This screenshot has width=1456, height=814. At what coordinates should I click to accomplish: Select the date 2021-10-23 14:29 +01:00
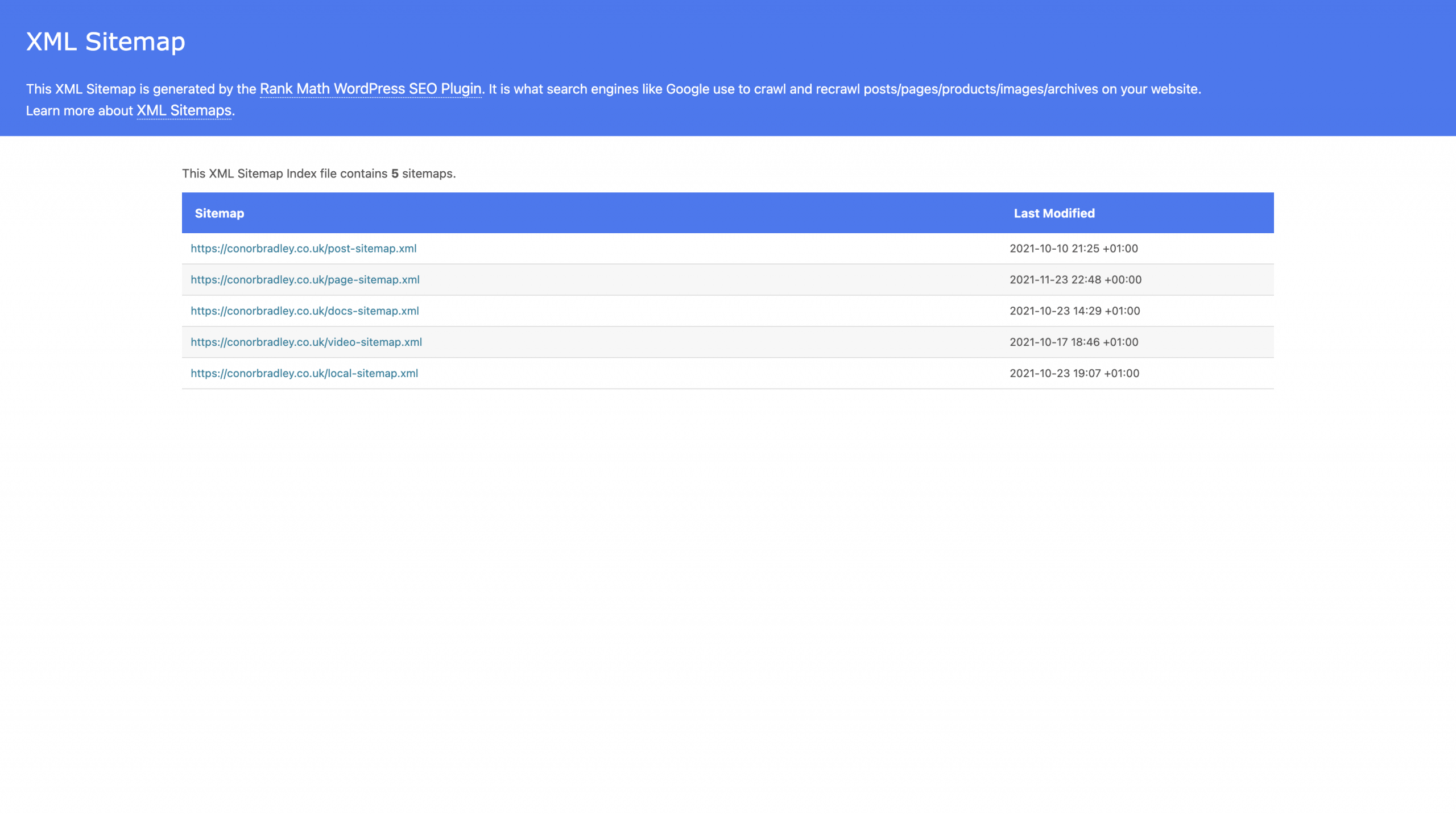[1074, 311]
